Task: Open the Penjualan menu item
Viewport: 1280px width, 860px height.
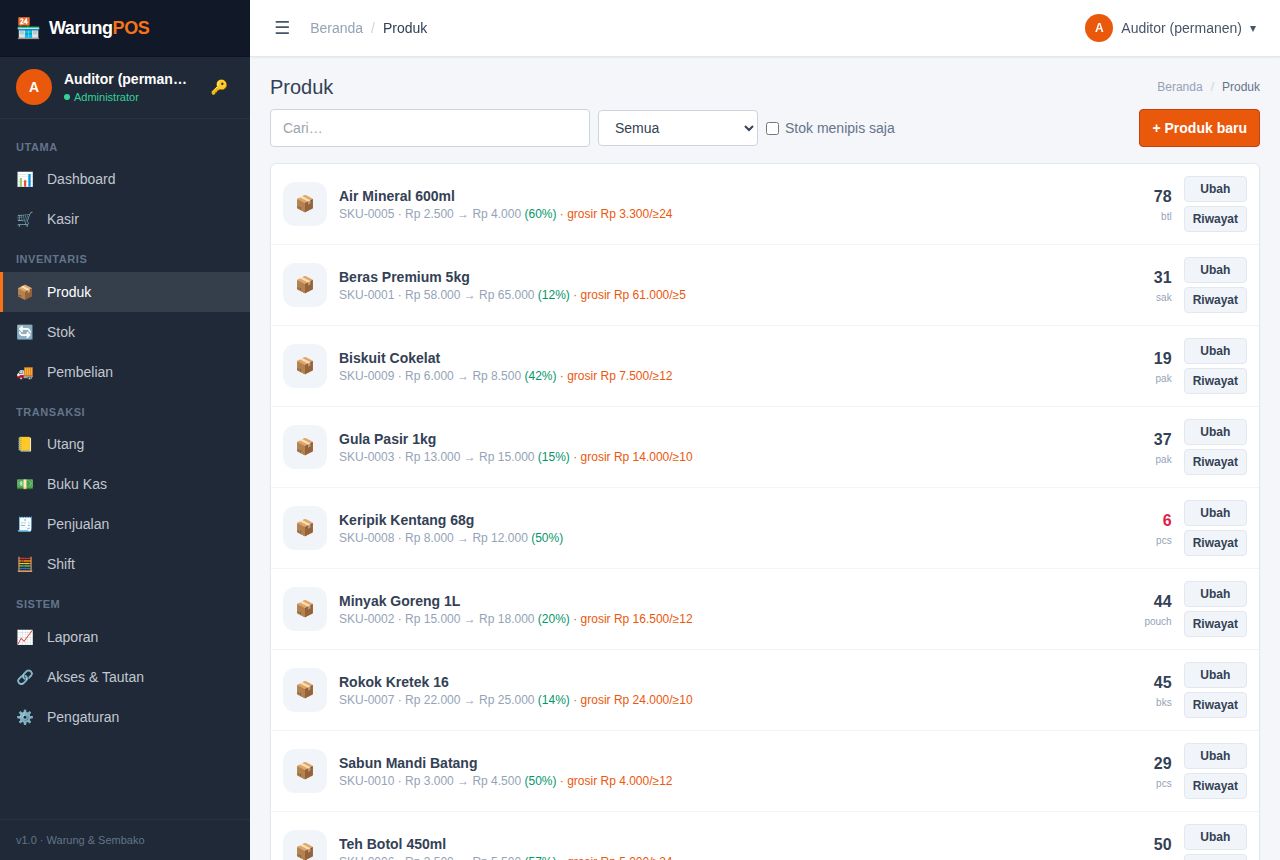Action: tap(125, 524)
